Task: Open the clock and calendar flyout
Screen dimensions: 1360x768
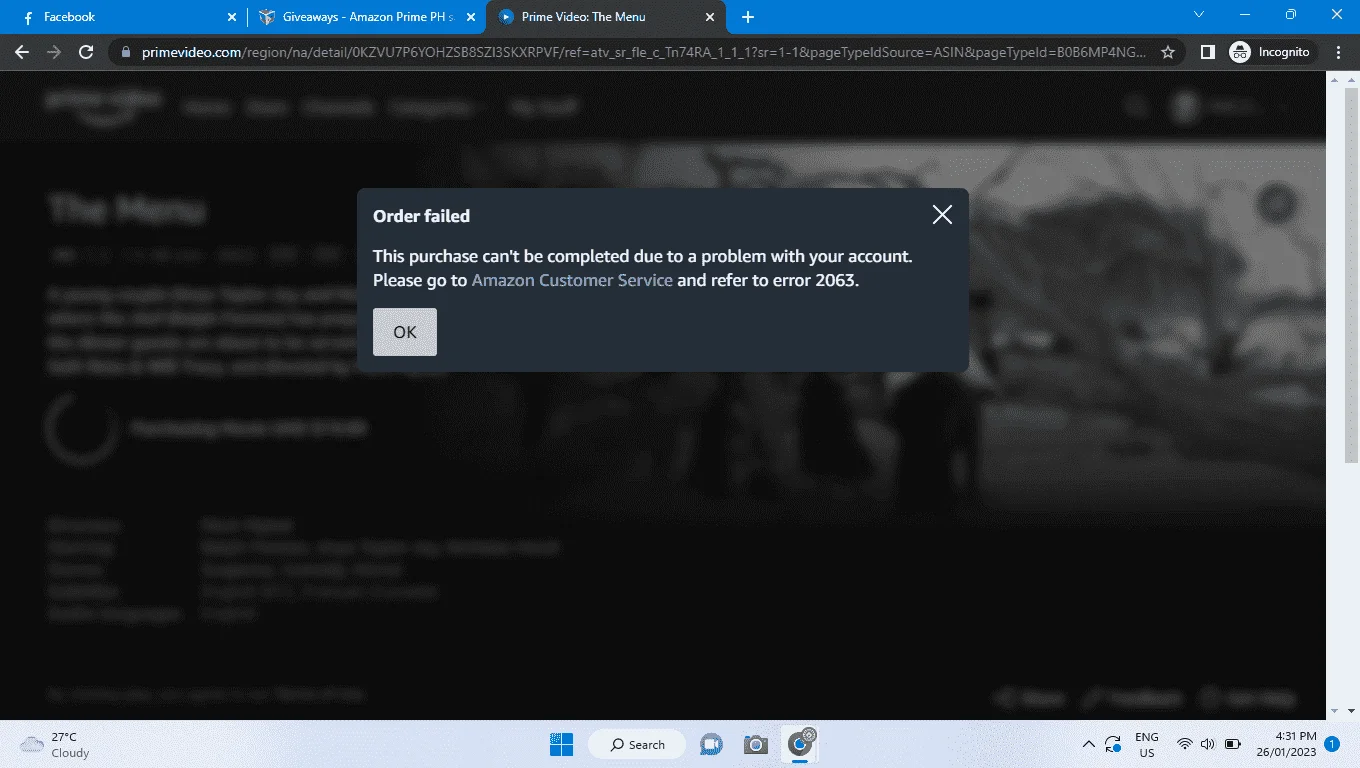Action: [x=1286, y=745]
